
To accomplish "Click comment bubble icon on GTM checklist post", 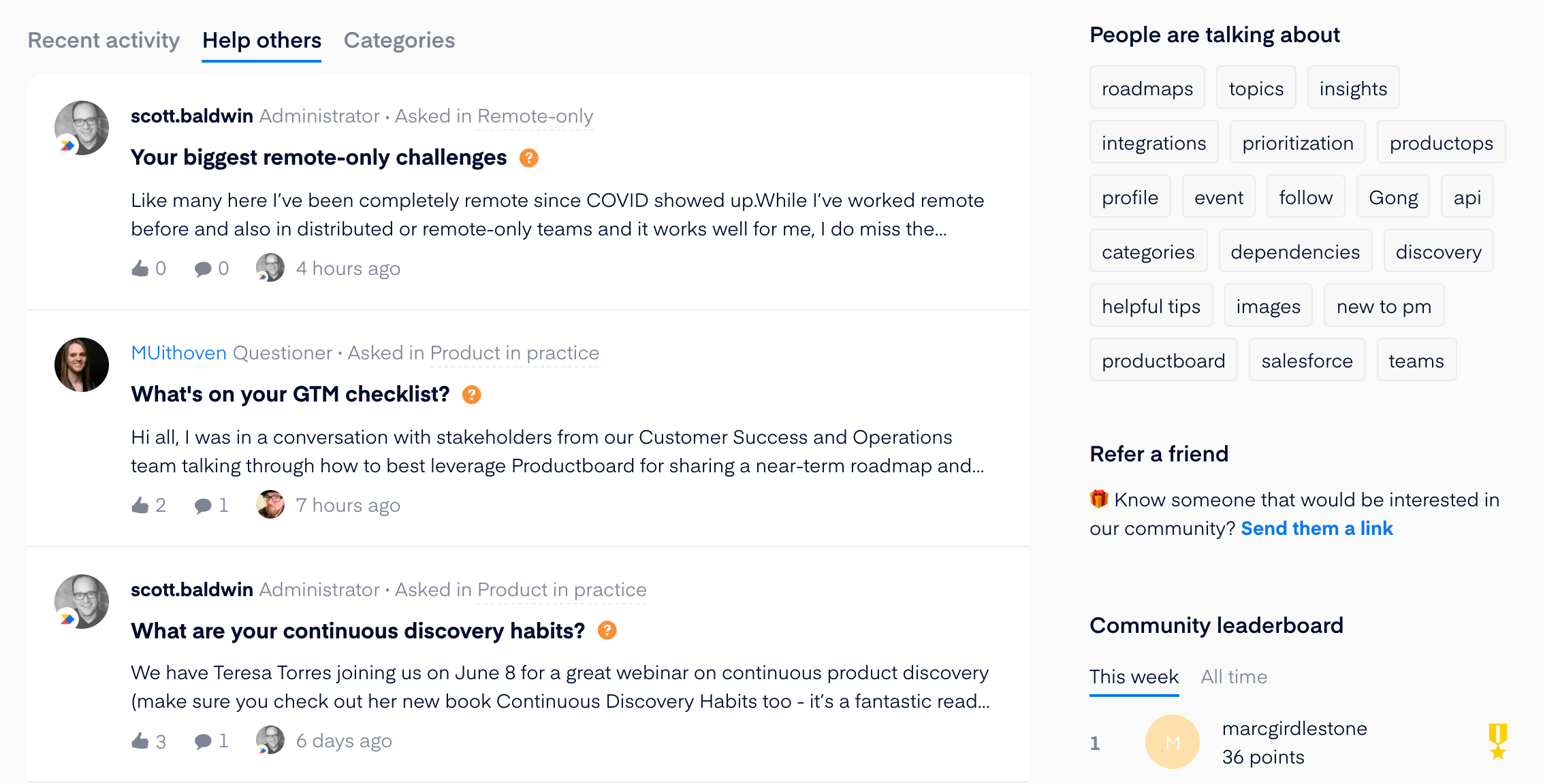I will pyautogui.click(x=203, y=506).
